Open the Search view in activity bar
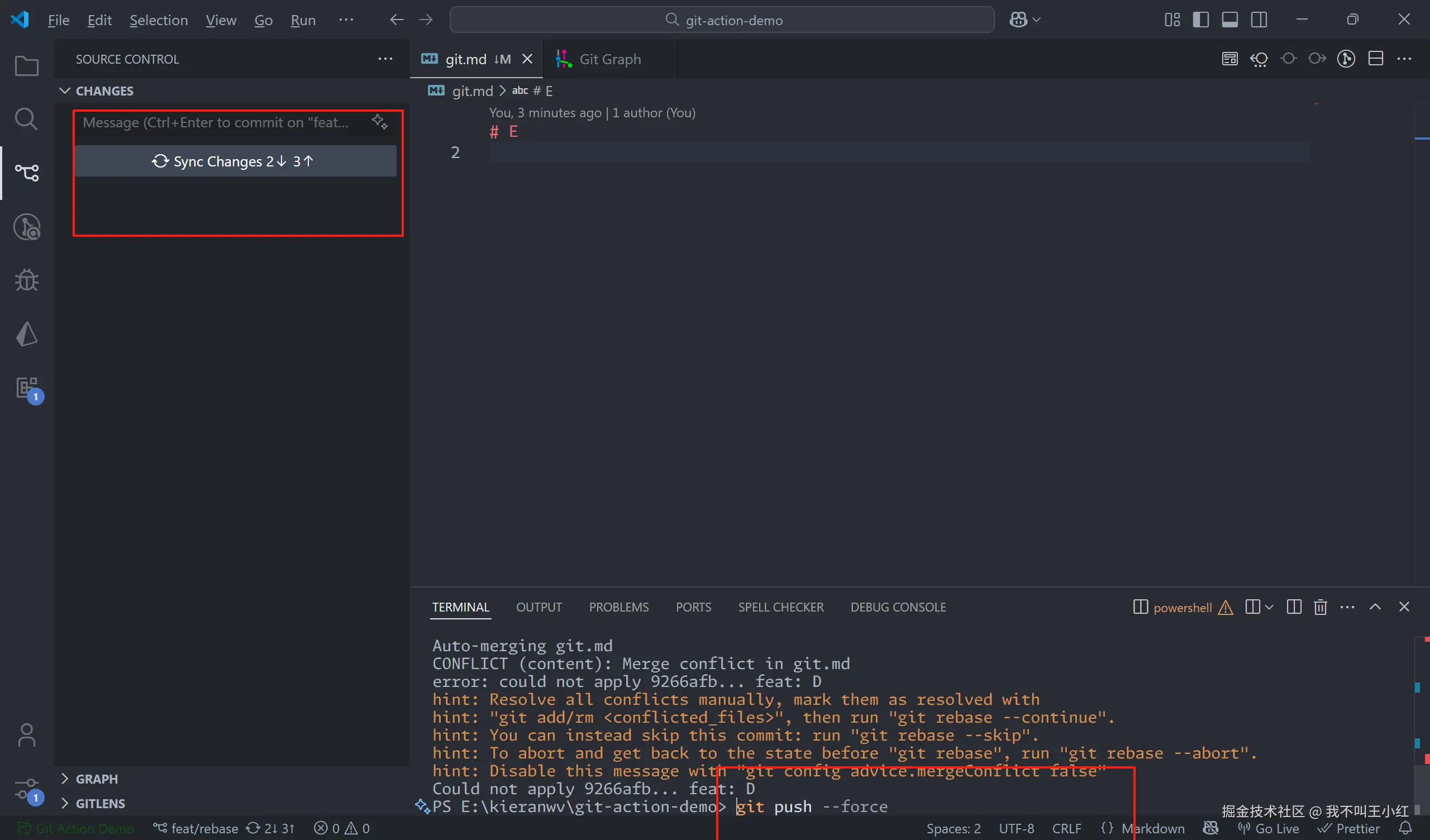 (x=26, y=119)
